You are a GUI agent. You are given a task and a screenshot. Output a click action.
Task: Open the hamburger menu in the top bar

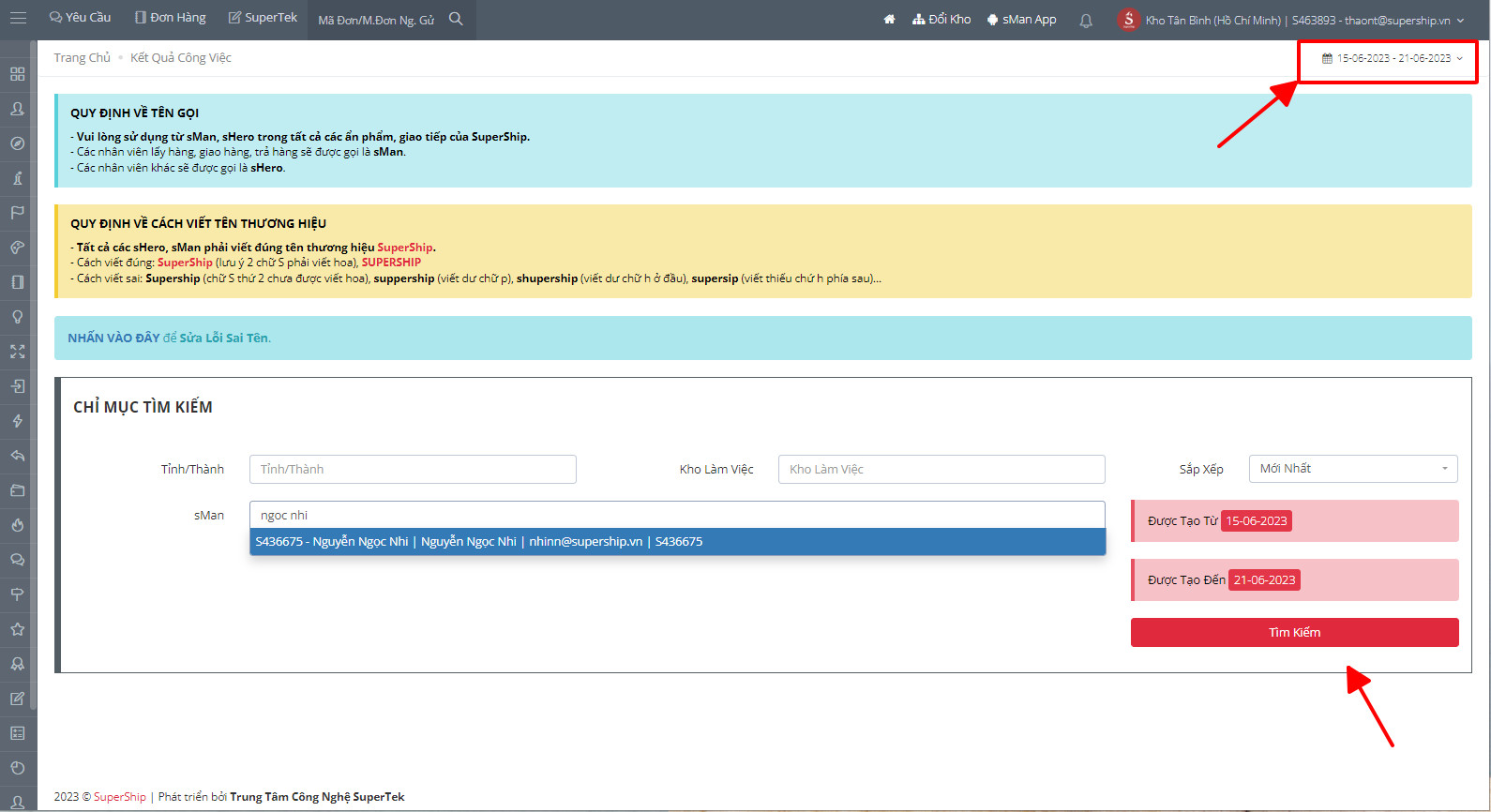18,18
